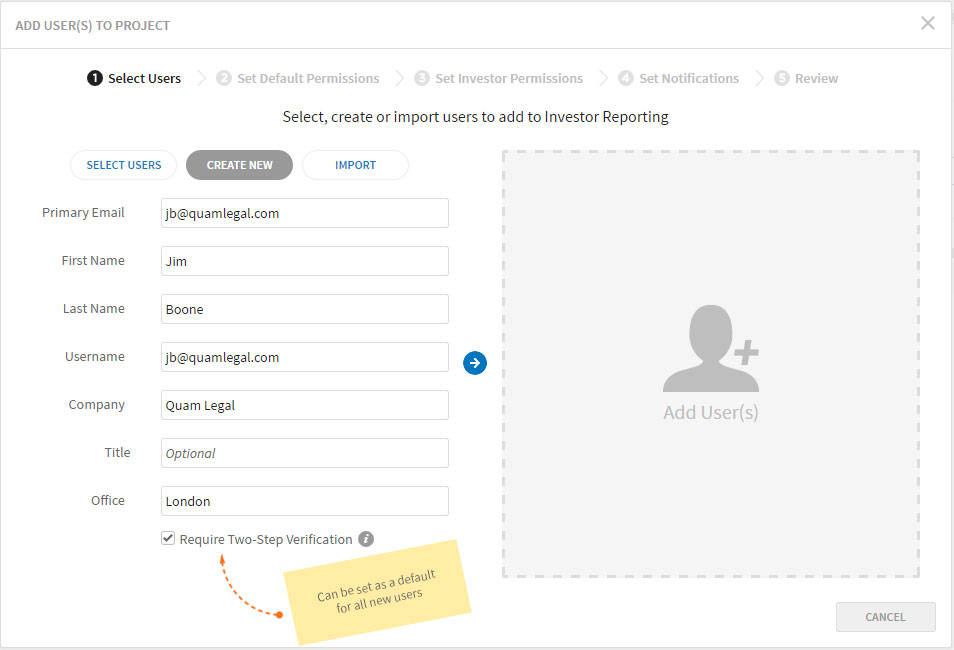Click the blue arrow to add user
Screen dimensions: 954x650
[475, 363]
